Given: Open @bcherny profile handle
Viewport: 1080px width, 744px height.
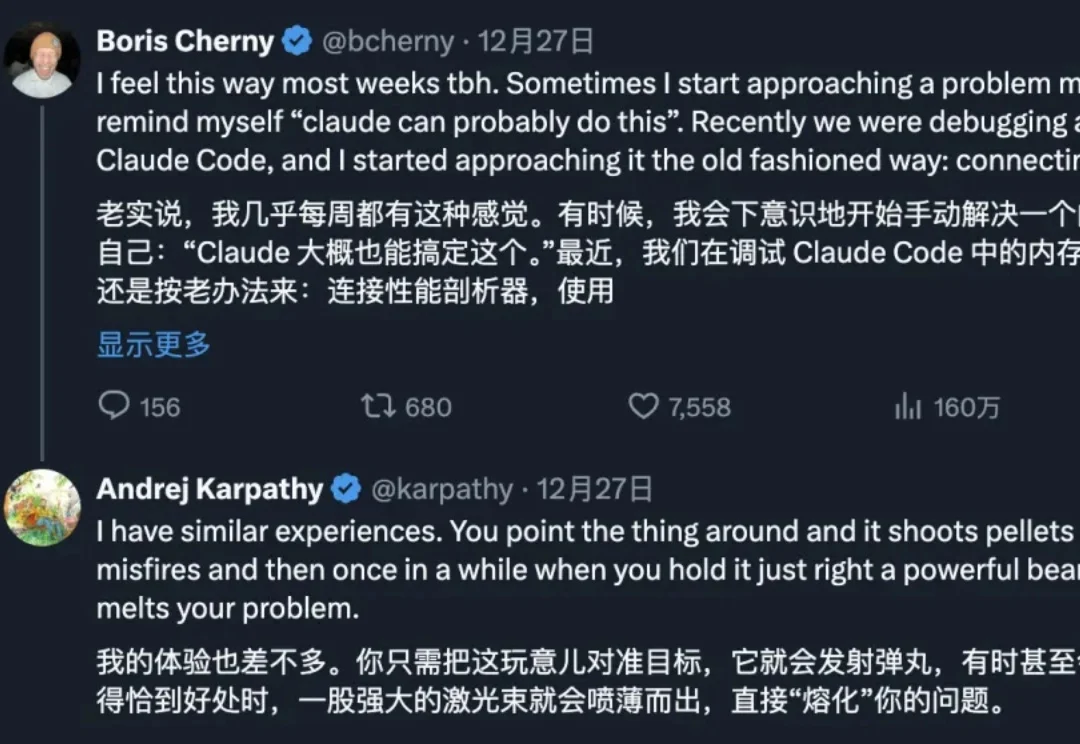Looking at the screenshot, I should (391, 41).
